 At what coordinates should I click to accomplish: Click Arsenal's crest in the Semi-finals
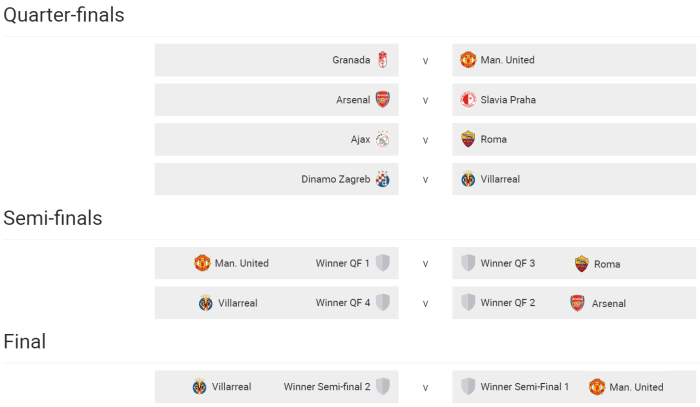point(577,303)
